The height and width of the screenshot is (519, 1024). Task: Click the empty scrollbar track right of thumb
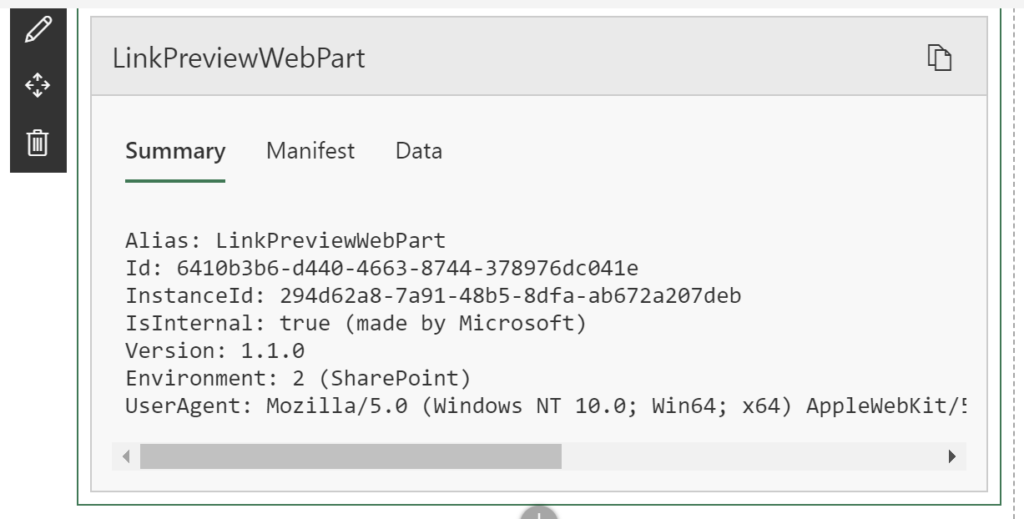click(x=750, y=456)
